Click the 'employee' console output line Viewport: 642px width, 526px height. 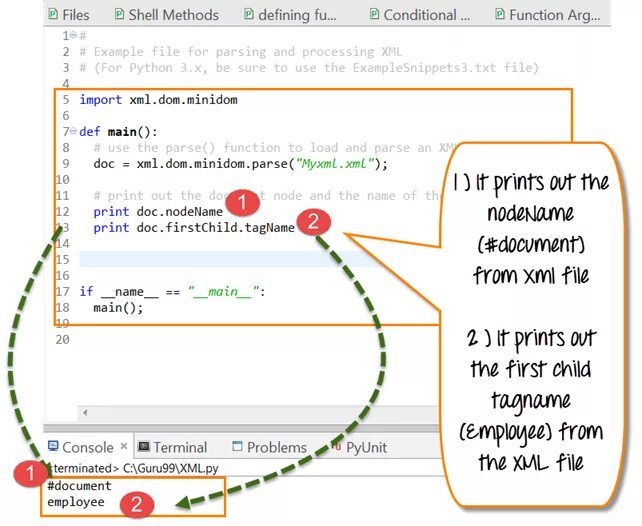tap(76, 502)
